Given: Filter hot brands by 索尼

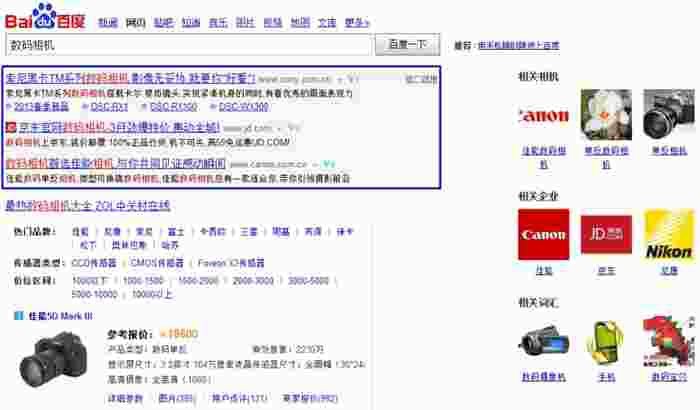Looking at the screenshot, I should [x=144, y=232].
